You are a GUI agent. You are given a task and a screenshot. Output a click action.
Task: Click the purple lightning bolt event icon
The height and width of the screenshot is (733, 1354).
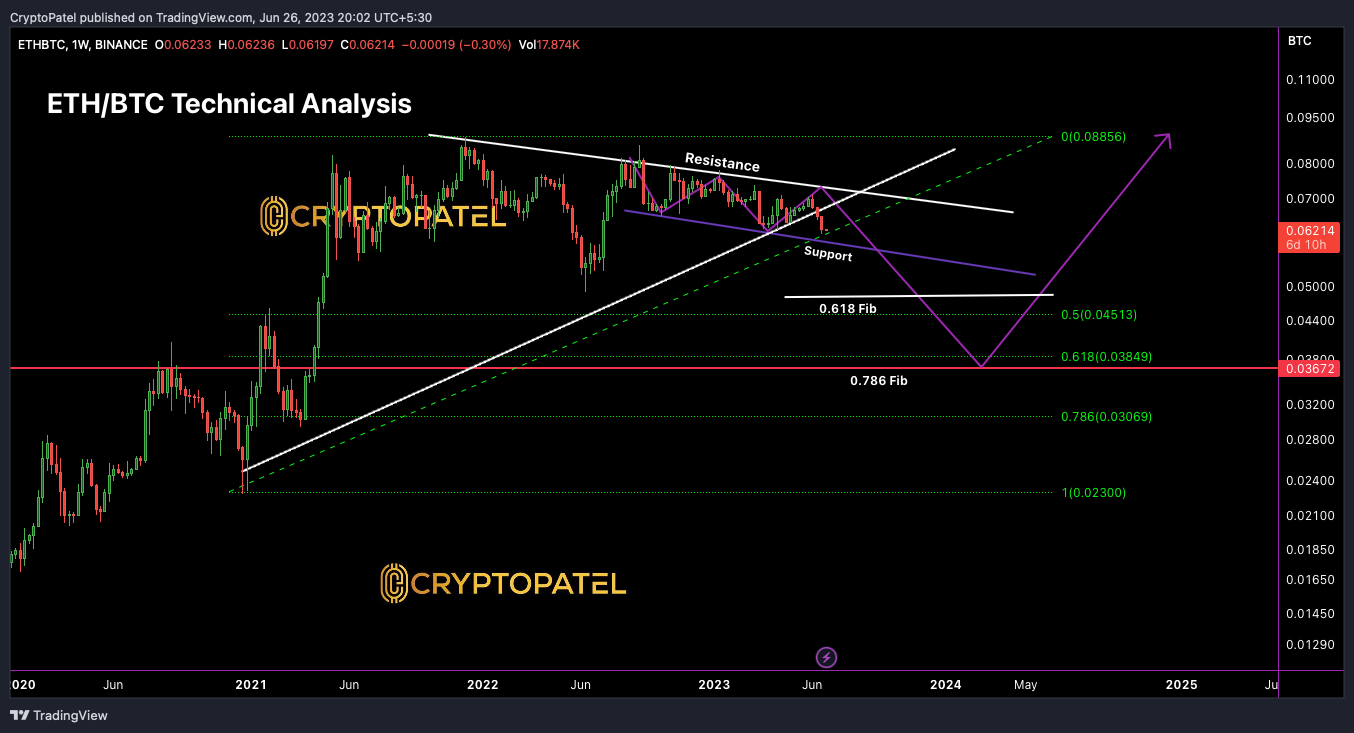(x=827, y=657)
